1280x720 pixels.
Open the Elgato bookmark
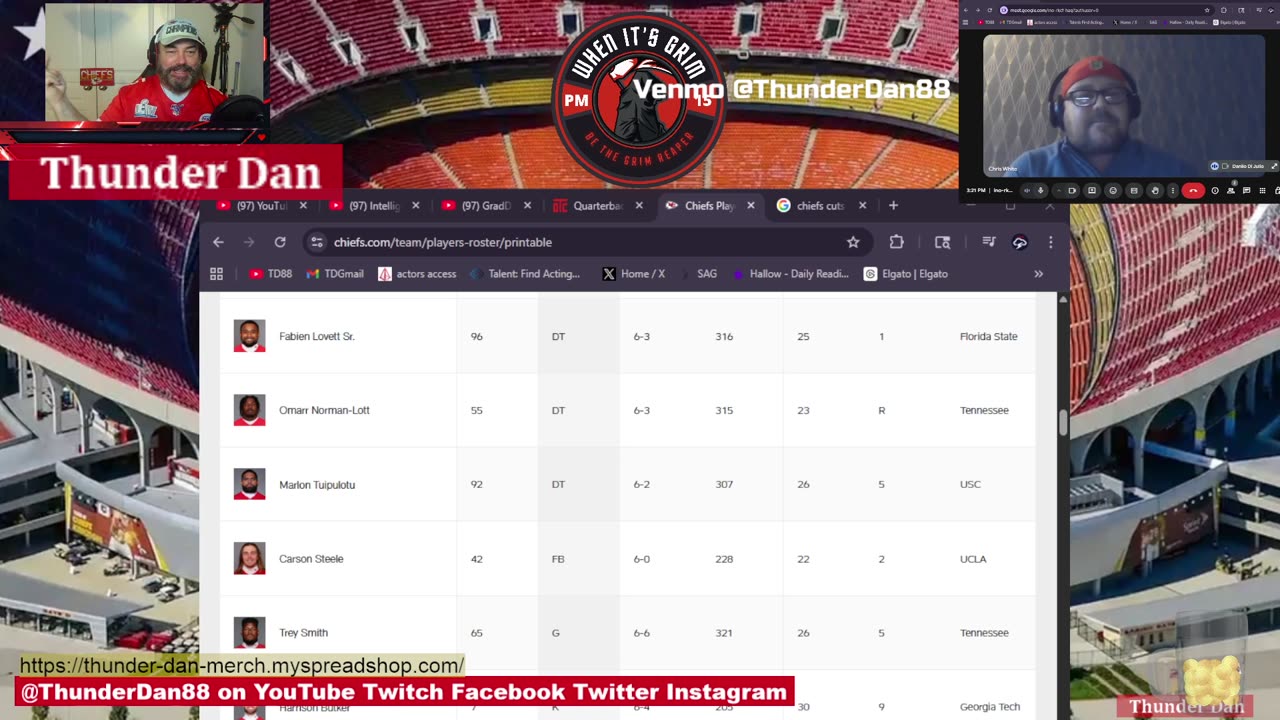905,274
